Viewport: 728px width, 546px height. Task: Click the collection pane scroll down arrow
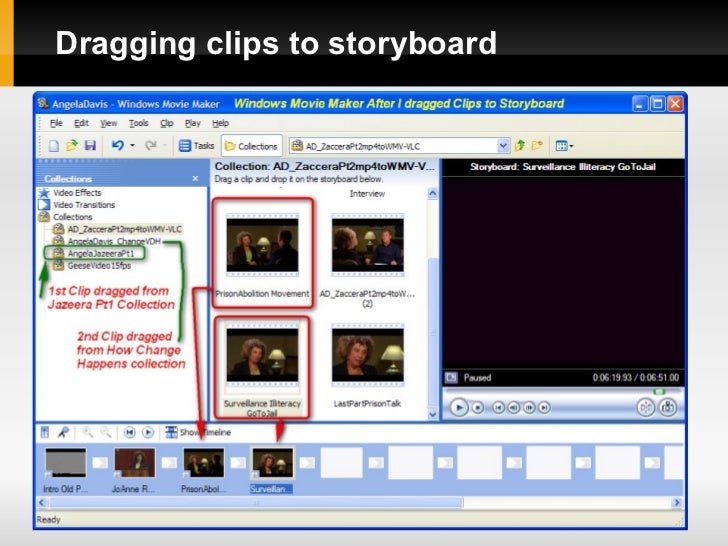pyautogui.click(x=433, y=415)
